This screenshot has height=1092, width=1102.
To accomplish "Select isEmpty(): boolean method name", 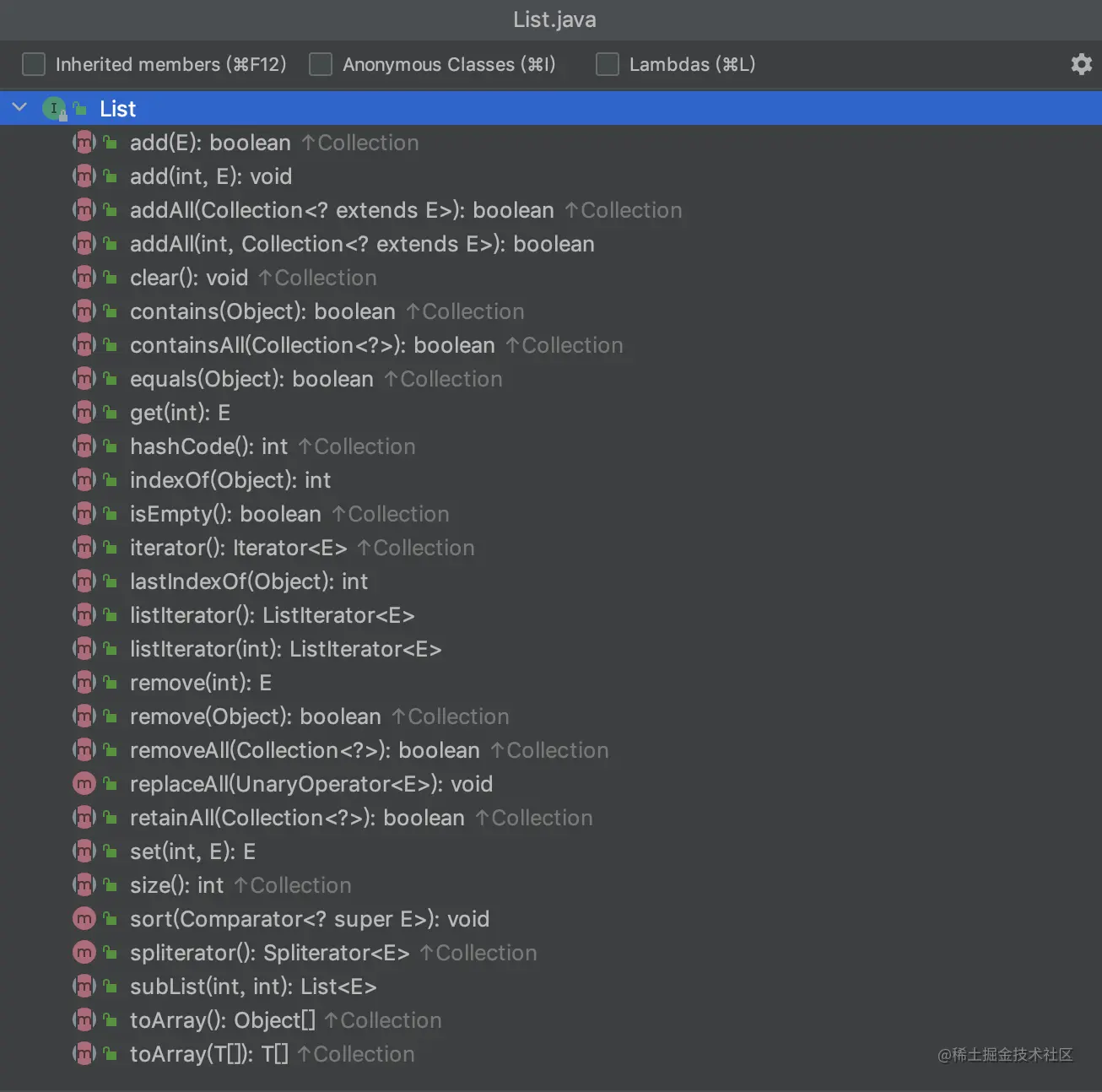I will click(x=225, y=514).
